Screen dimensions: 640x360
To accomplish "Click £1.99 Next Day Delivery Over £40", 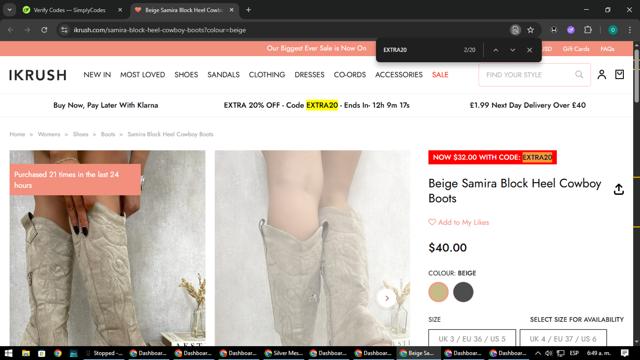I will point(528,105).
